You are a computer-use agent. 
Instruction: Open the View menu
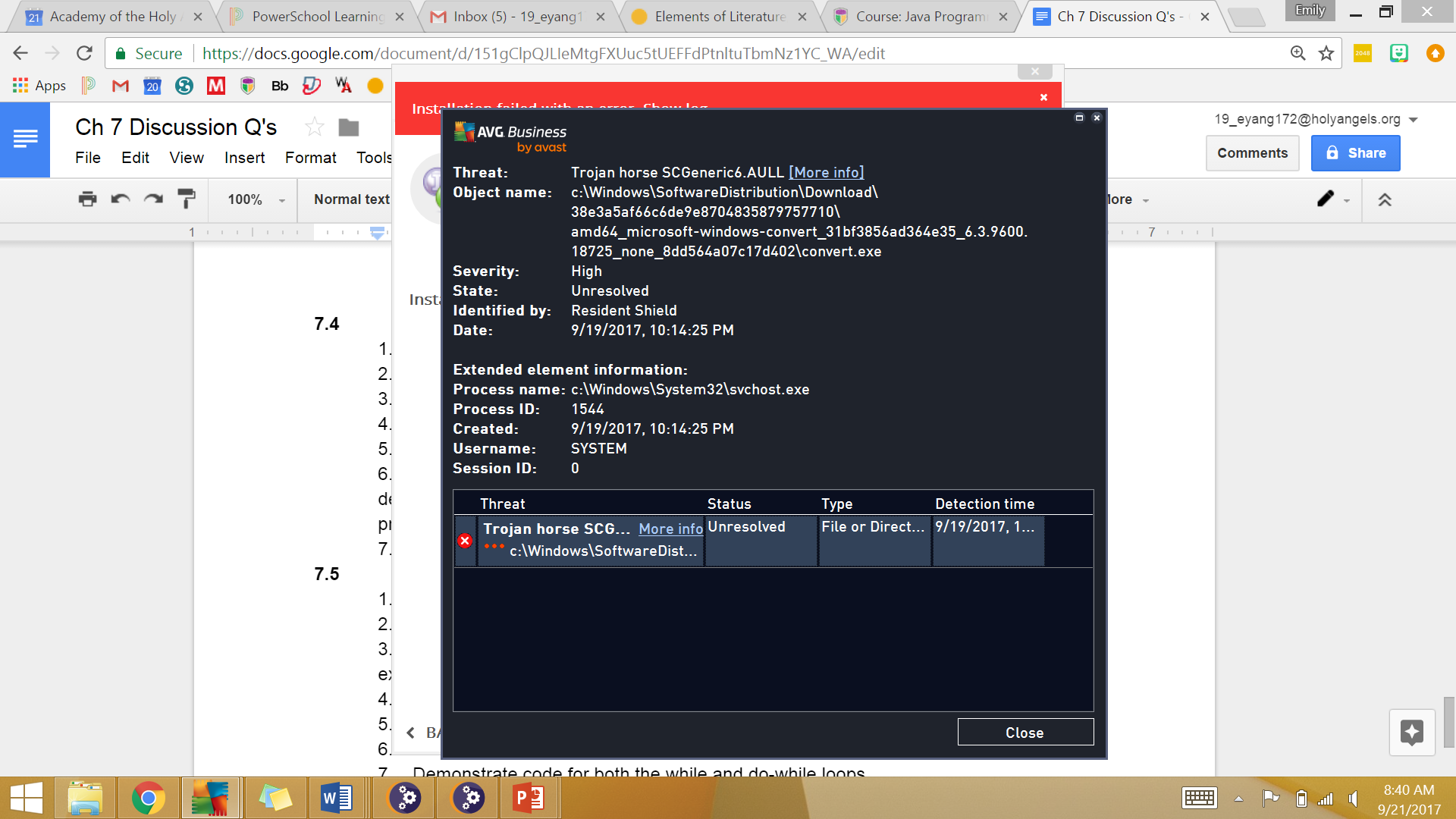(187, 158)
